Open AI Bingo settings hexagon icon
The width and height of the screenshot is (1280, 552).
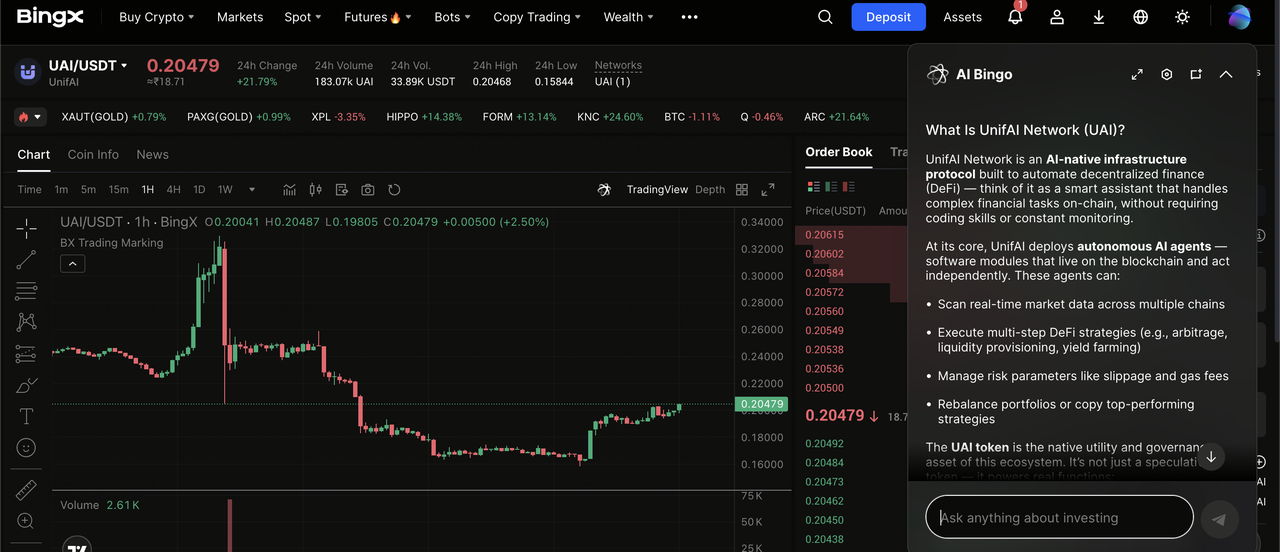[x=1166, y=75]
